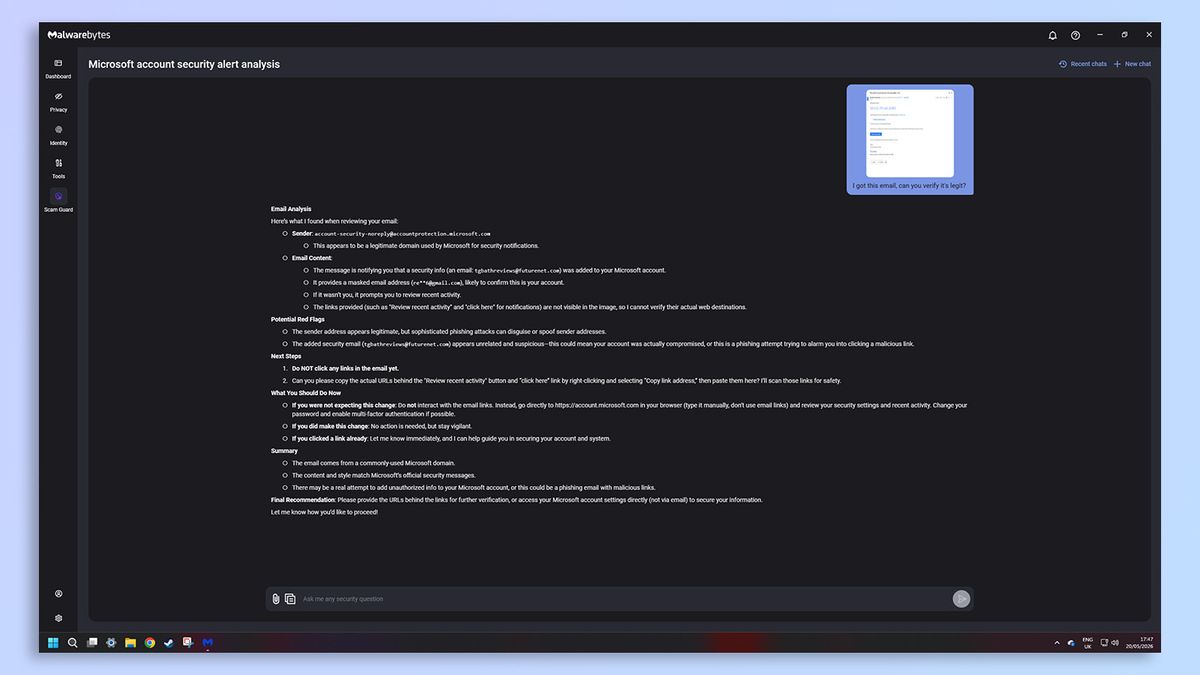Open the Privacy section in the sidebar
1200x675 pixels.
58,101
